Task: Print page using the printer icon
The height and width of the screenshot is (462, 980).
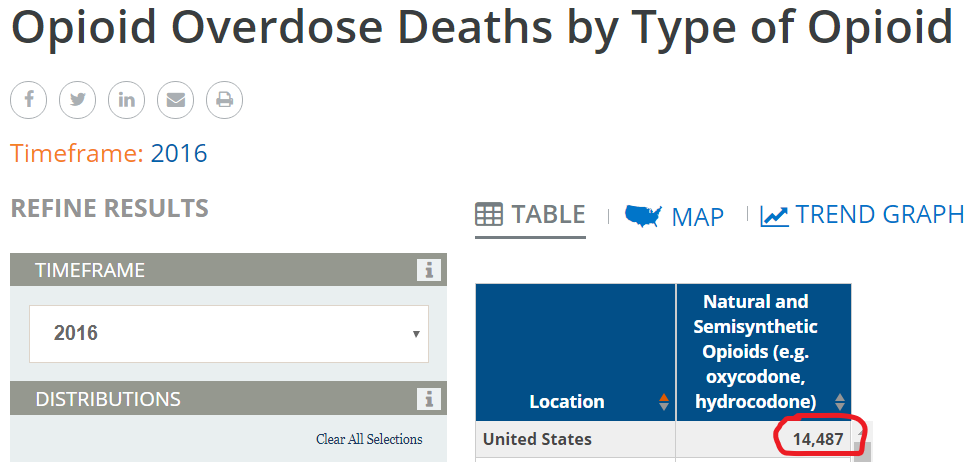Action: click(x=224, y=100)
